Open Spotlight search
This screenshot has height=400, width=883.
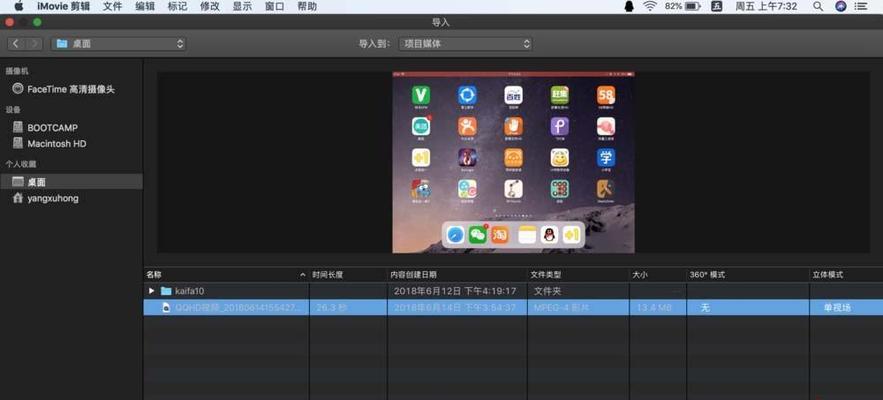[818, 7]
